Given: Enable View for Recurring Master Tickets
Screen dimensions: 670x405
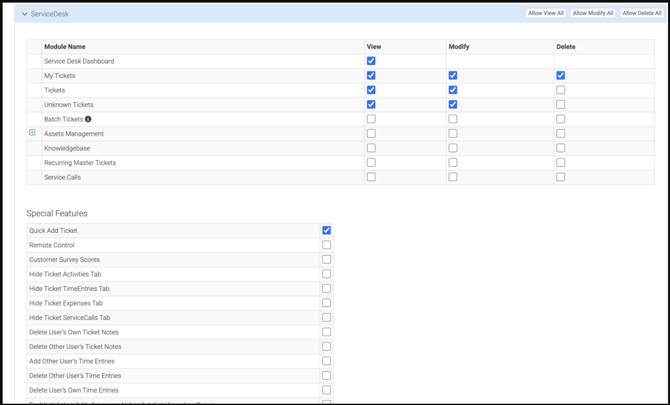Looking at the screenshot, I should point(371,163).
